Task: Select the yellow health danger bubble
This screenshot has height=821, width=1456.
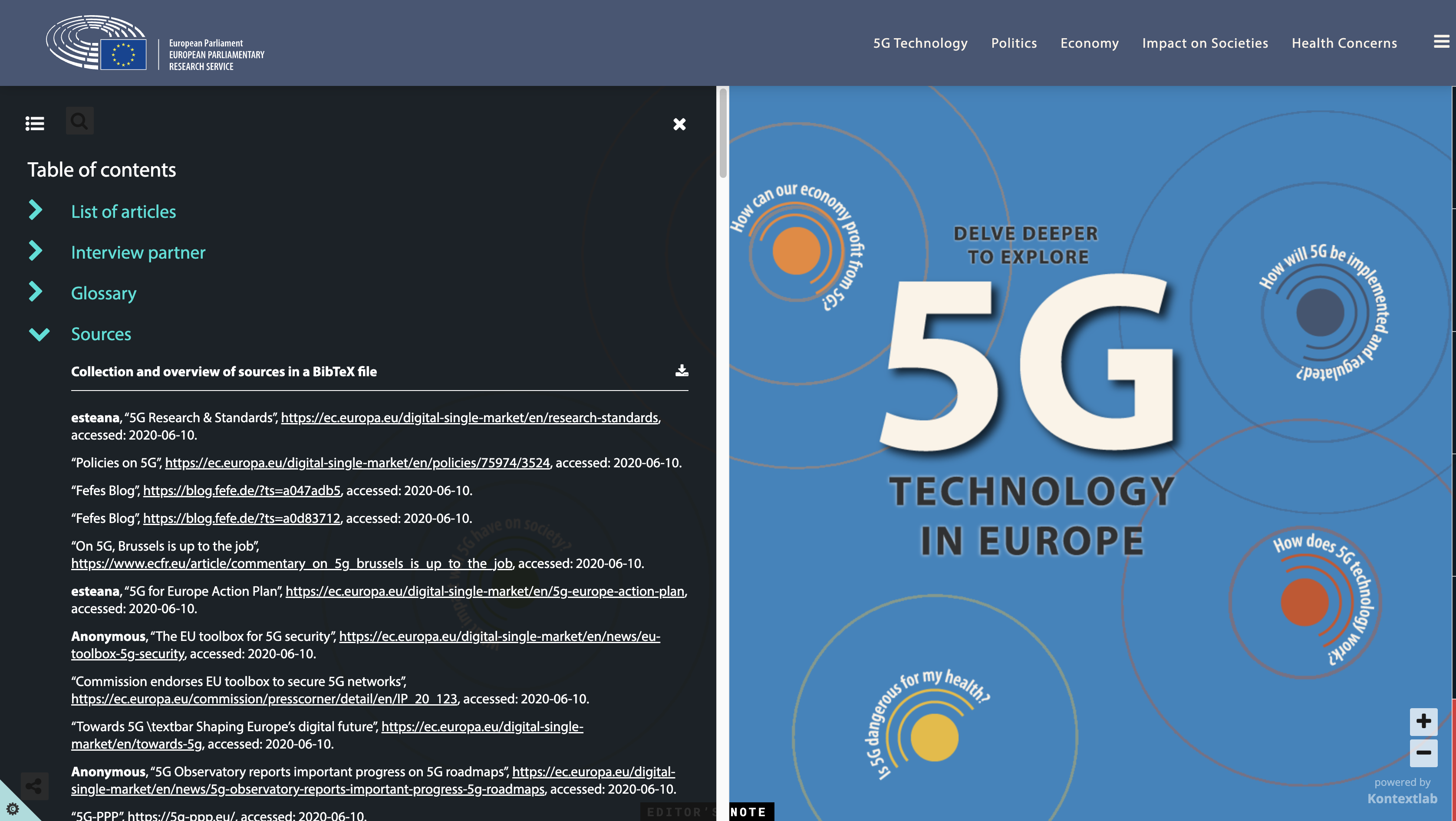Action: [934, 737]
